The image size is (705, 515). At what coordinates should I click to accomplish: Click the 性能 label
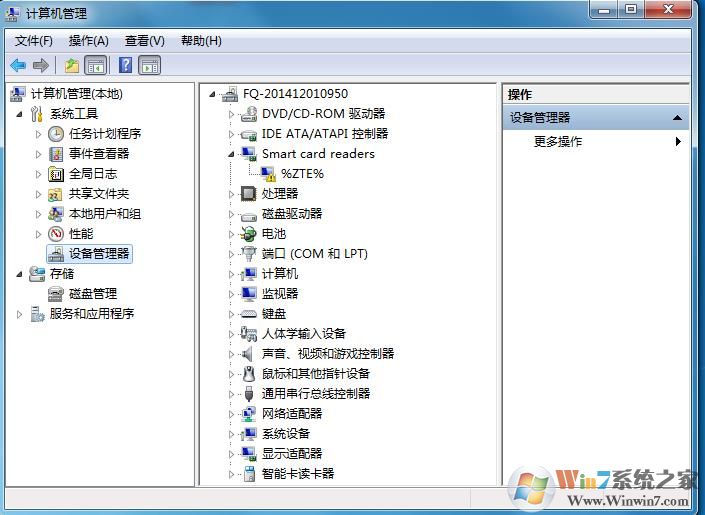(81, 234)
